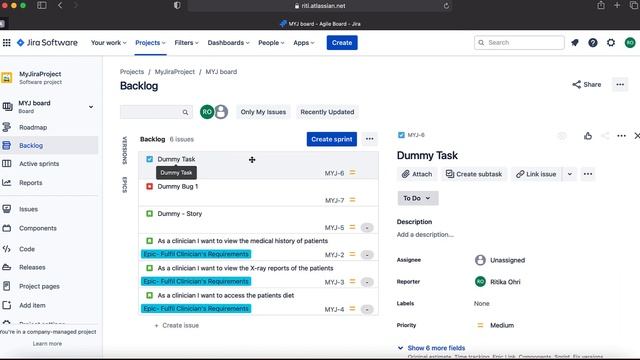The width and height of the screenshot is (640, 360).
Task: Go to Roadmap in sidebar
Action: click(33, 127)
